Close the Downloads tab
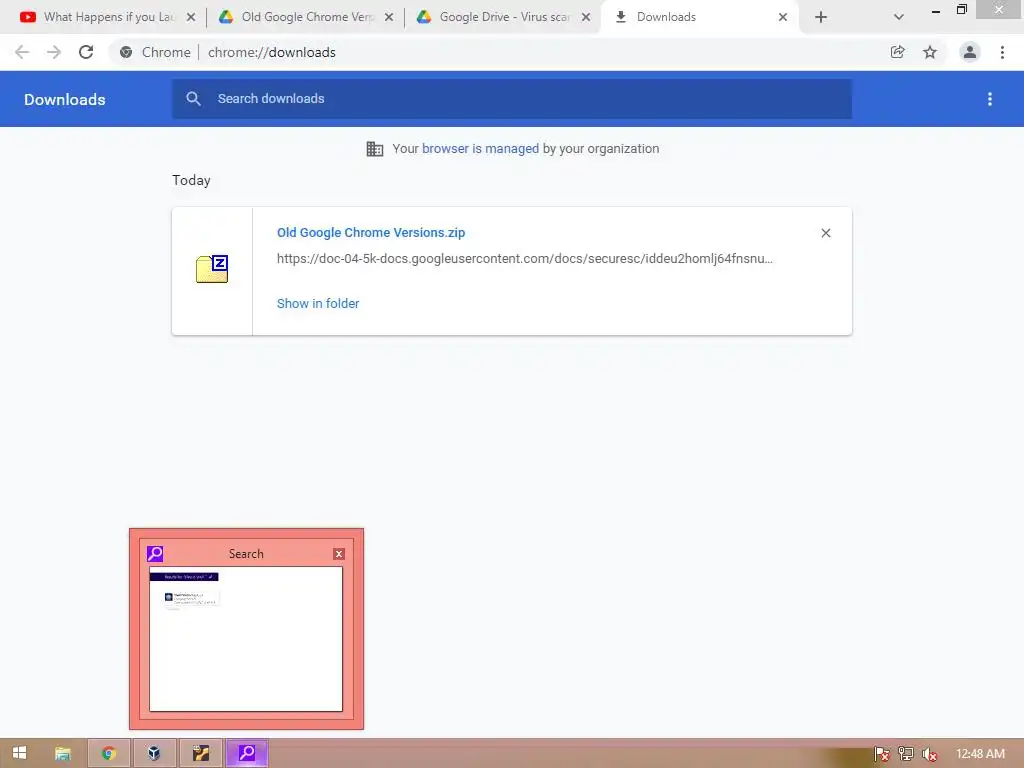The width and height of the screenshot is (1024, 768). click(x=783, y=17)
